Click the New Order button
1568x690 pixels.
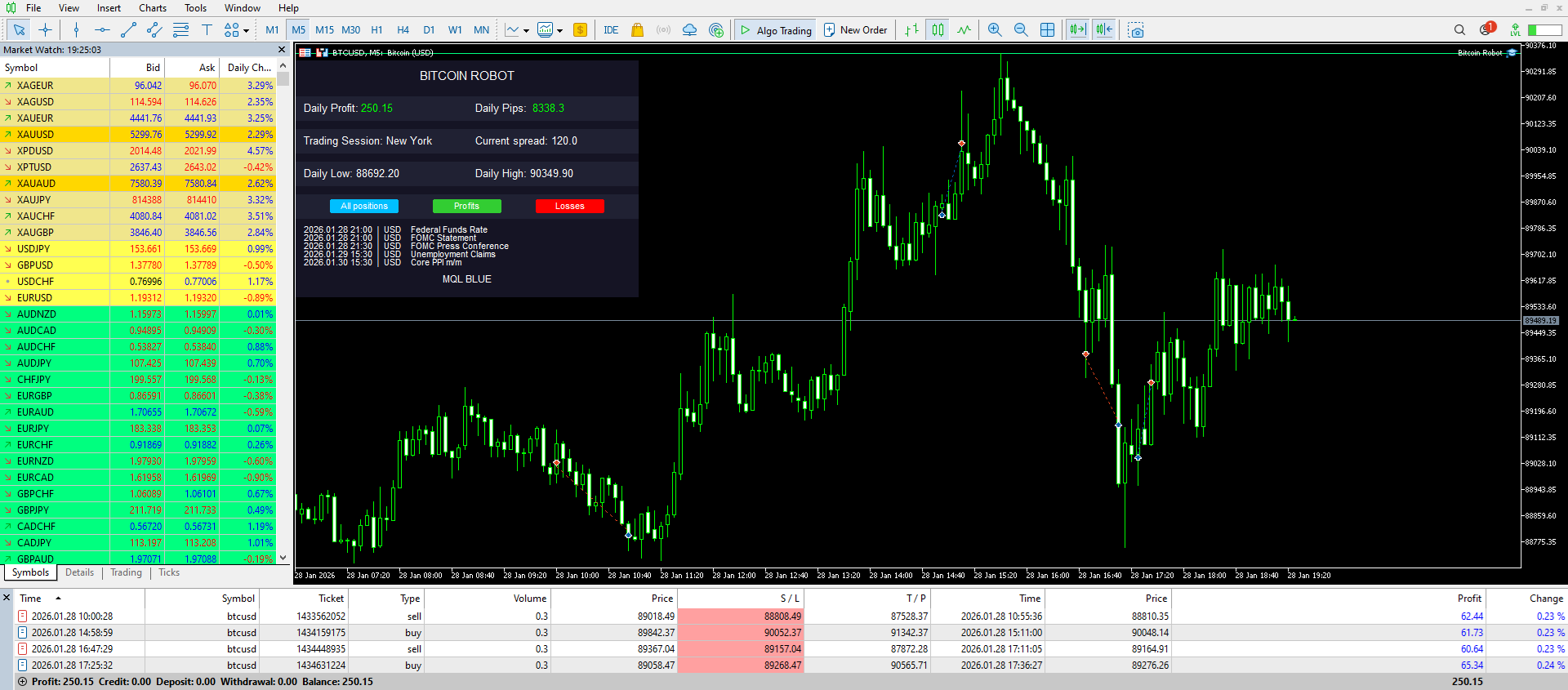855,30
